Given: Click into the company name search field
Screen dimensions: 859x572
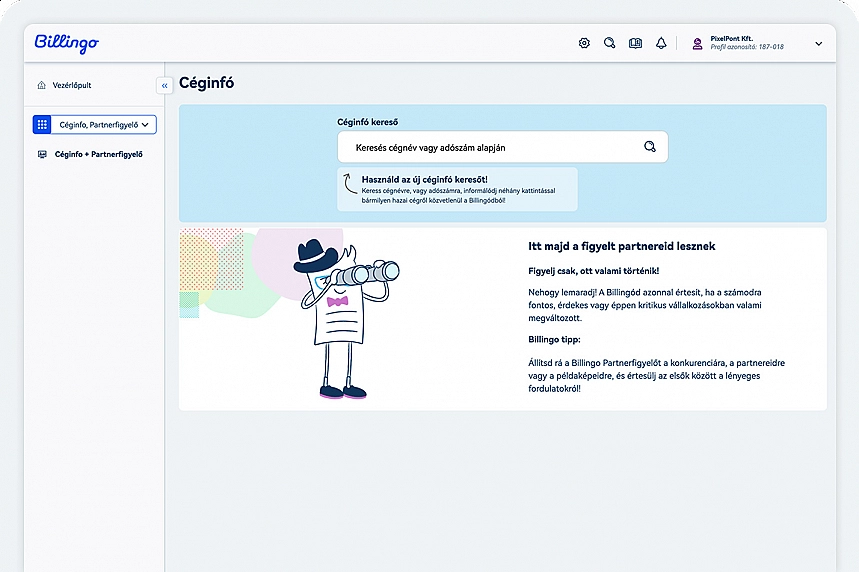Looking at the screenshot, I should 490,147.
